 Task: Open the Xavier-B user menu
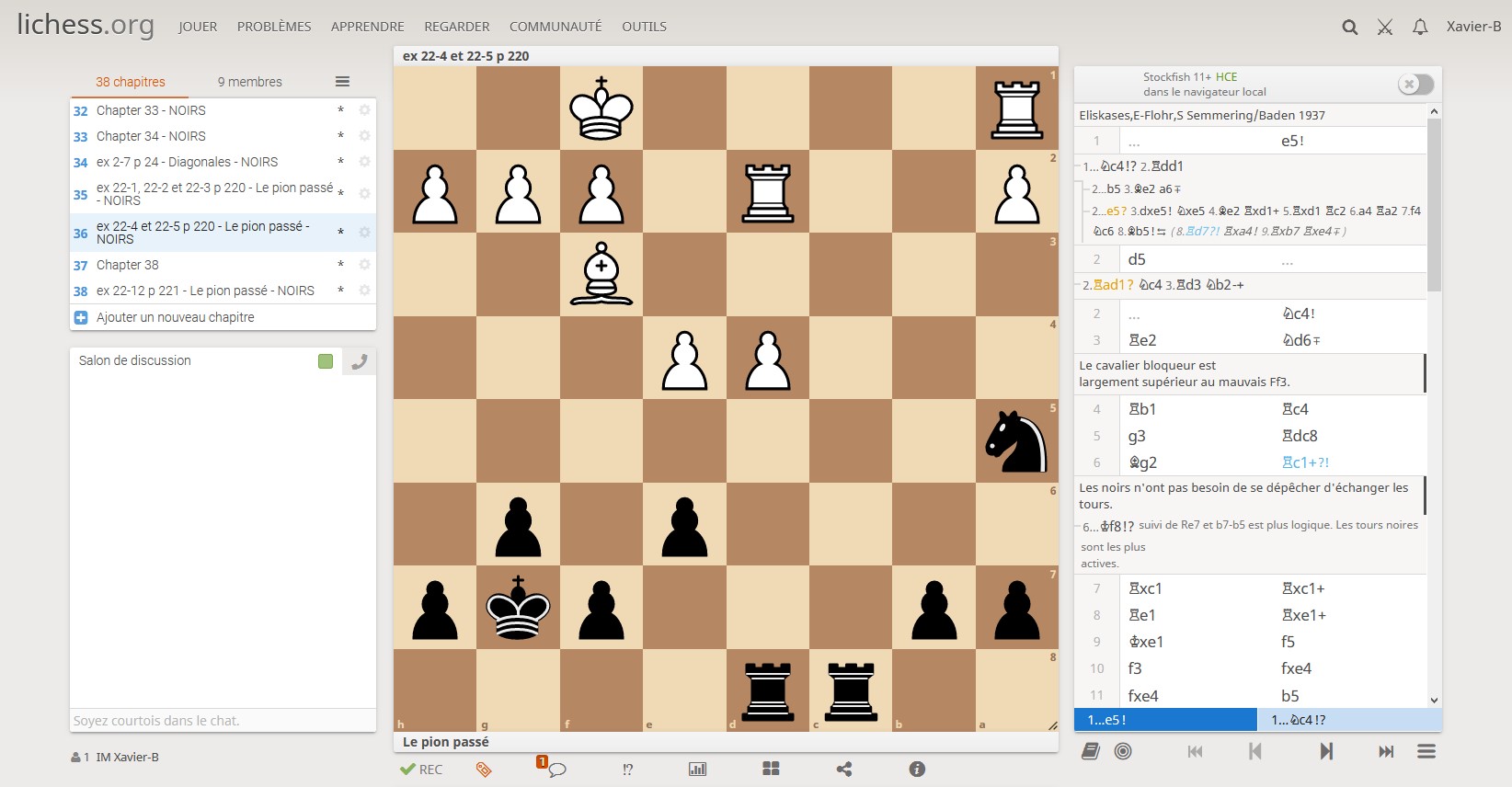point(1473,27)
